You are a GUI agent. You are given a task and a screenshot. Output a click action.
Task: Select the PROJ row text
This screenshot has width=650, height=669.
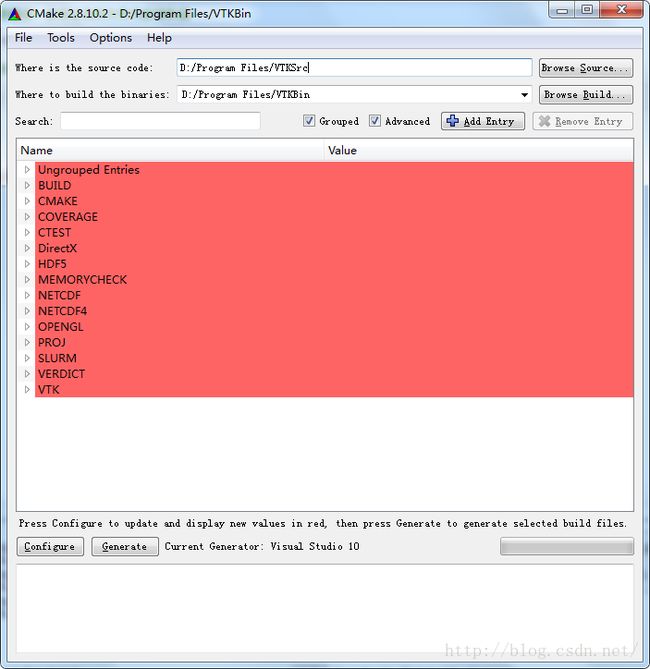coord(52,343)
